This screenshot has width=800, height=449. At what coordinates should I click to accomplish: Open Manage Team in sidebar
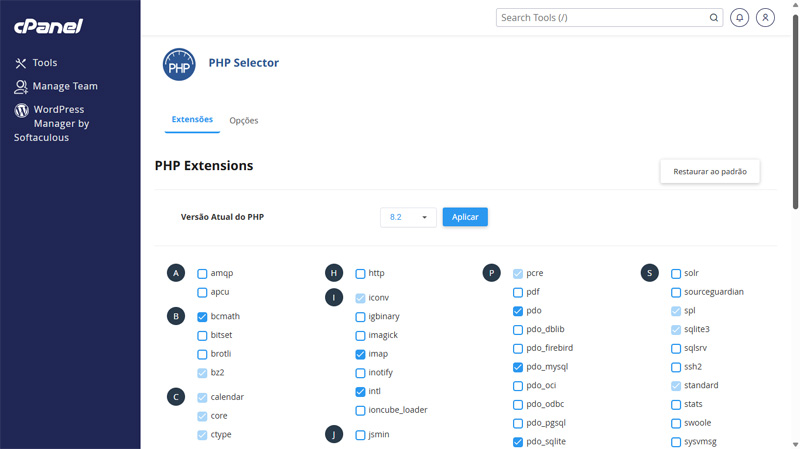[56, 86]
